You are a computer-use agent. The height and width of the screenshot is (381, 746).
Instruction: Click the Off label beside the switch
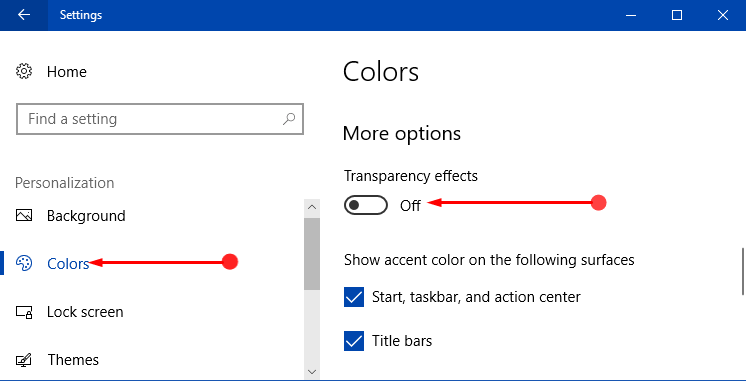pyautogui.click(x=410, y=205)
